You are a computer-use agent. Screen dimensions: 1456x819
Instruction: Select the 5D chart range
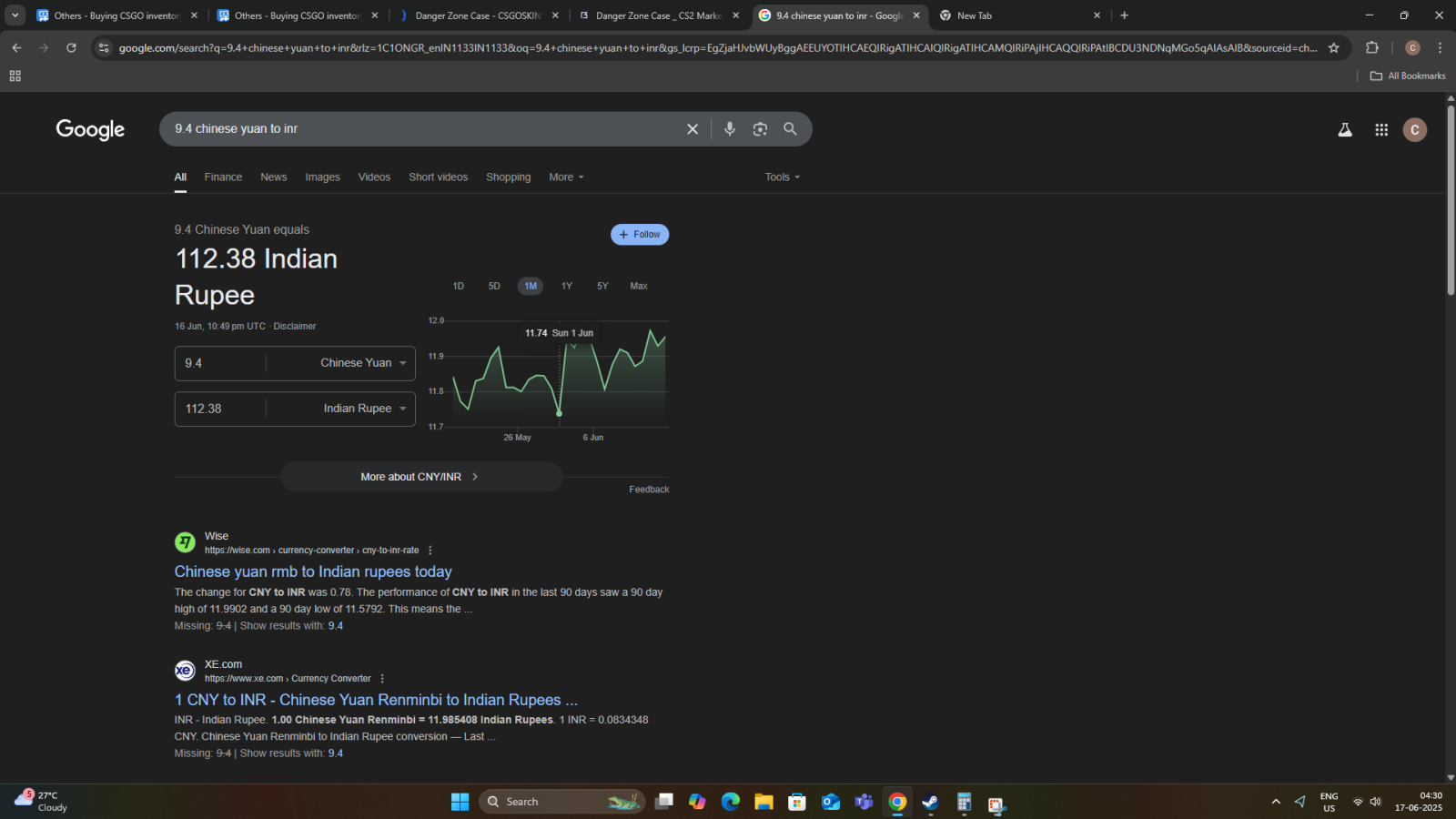[494, 287]
